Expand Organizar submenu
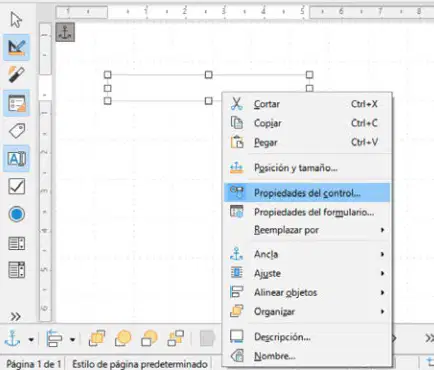Image resolution: width=434 pixels, height=370 pixels. click(307, 312)
